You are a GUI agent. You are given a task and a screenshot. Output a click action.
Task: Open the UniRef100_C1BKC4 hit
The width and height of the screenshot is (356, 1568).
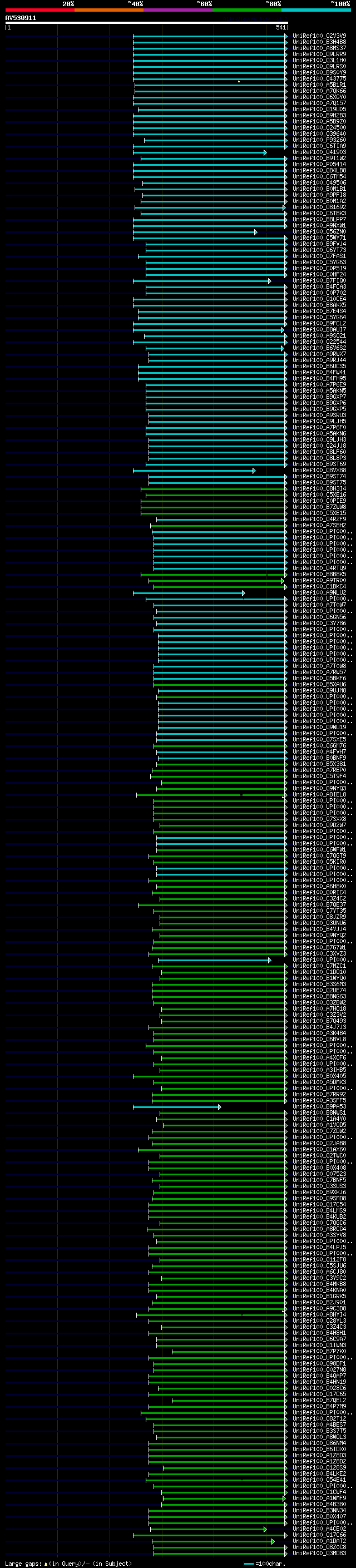click(x=319, y=587)
